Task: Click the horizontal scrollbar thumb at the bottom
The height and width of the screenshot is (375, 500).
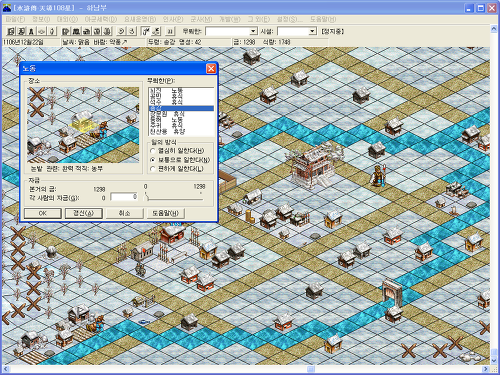Action: 311,369
